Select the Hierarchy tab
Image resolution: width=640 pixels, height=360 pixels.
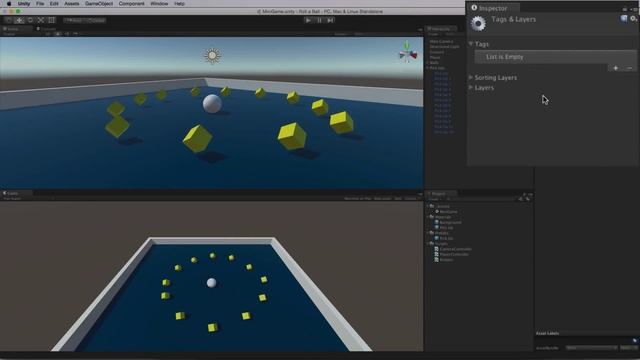pos(440,29)
